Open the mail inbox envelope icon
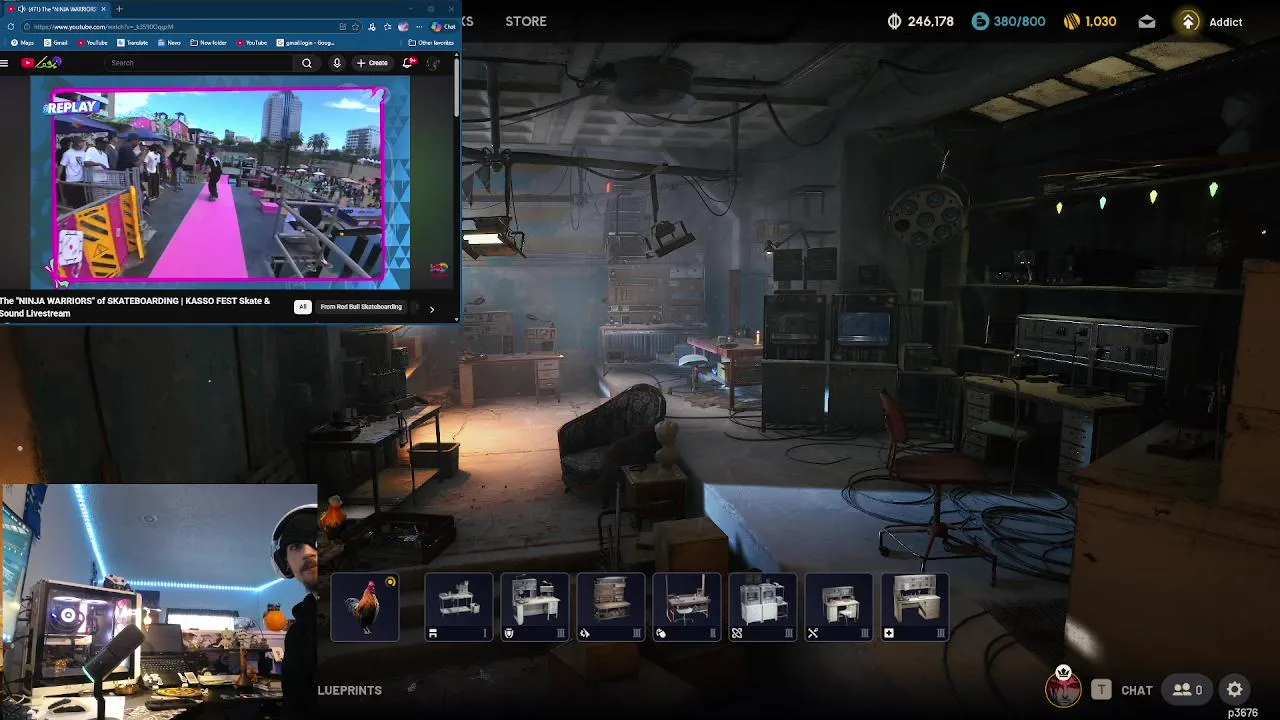Screen dimensions: 1280x720 coord(1147,21)
